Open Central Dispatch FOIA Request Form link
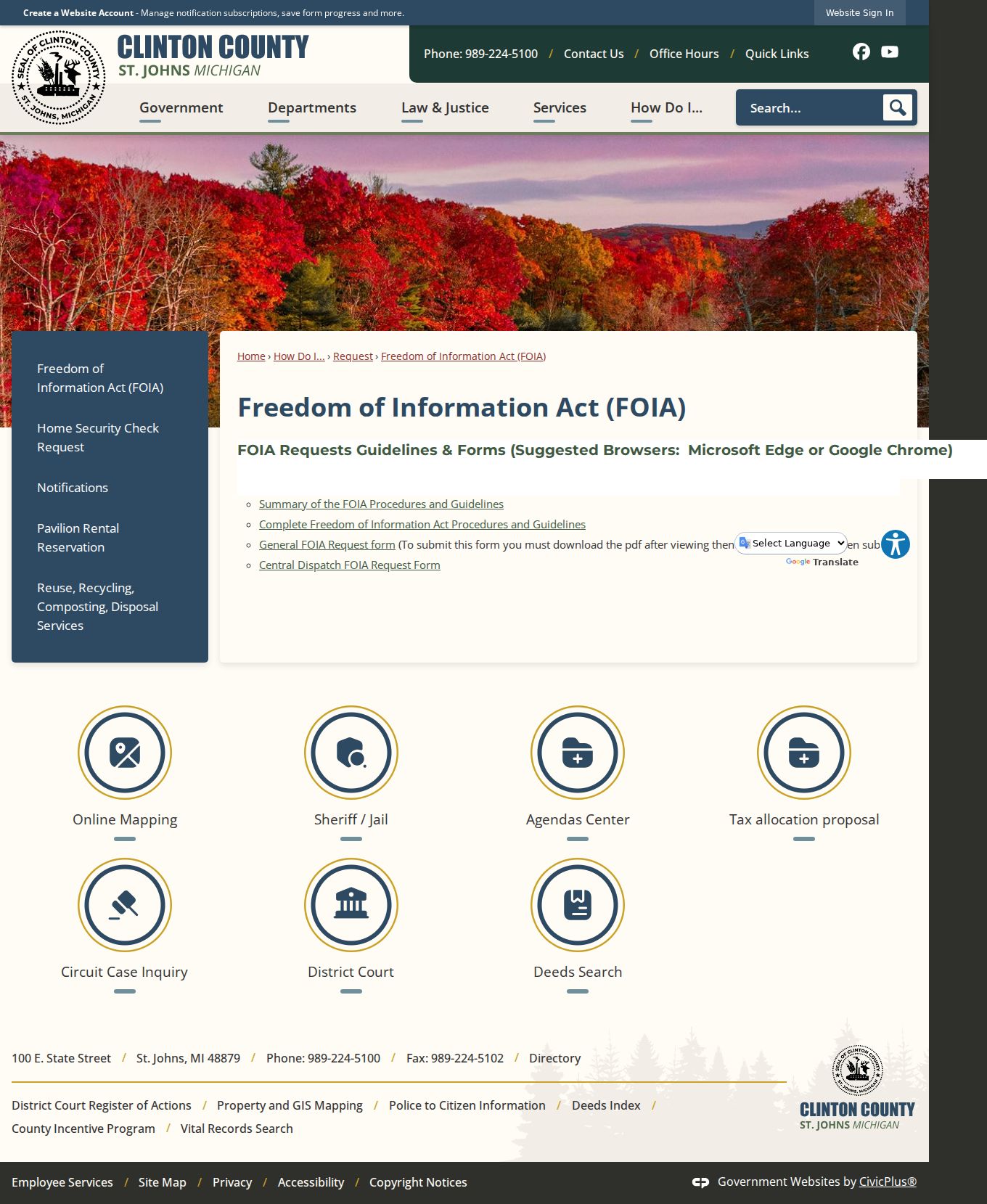The width and height of the screenshot is (987, 1204). pyautogui.click(x=350, y=565)
